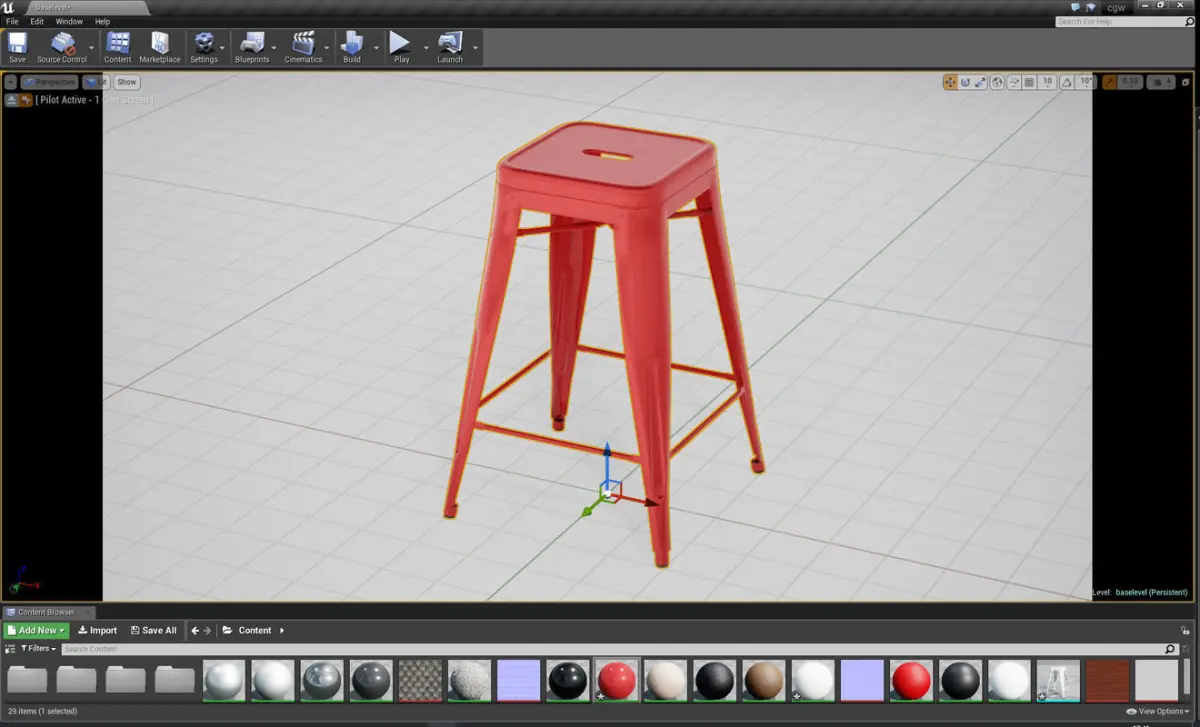
Task: Toggle rotation angle snapping
Action: (1067, 82)
